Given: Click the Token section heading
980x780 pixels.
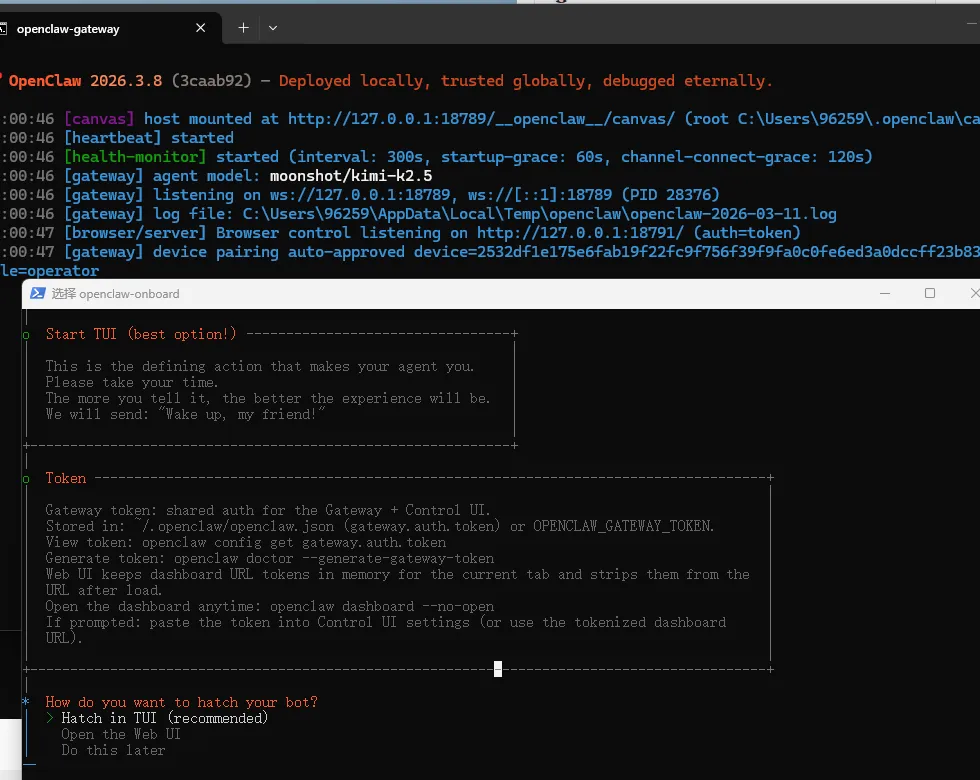Looking at the screenshot, I should coord(66,478).
